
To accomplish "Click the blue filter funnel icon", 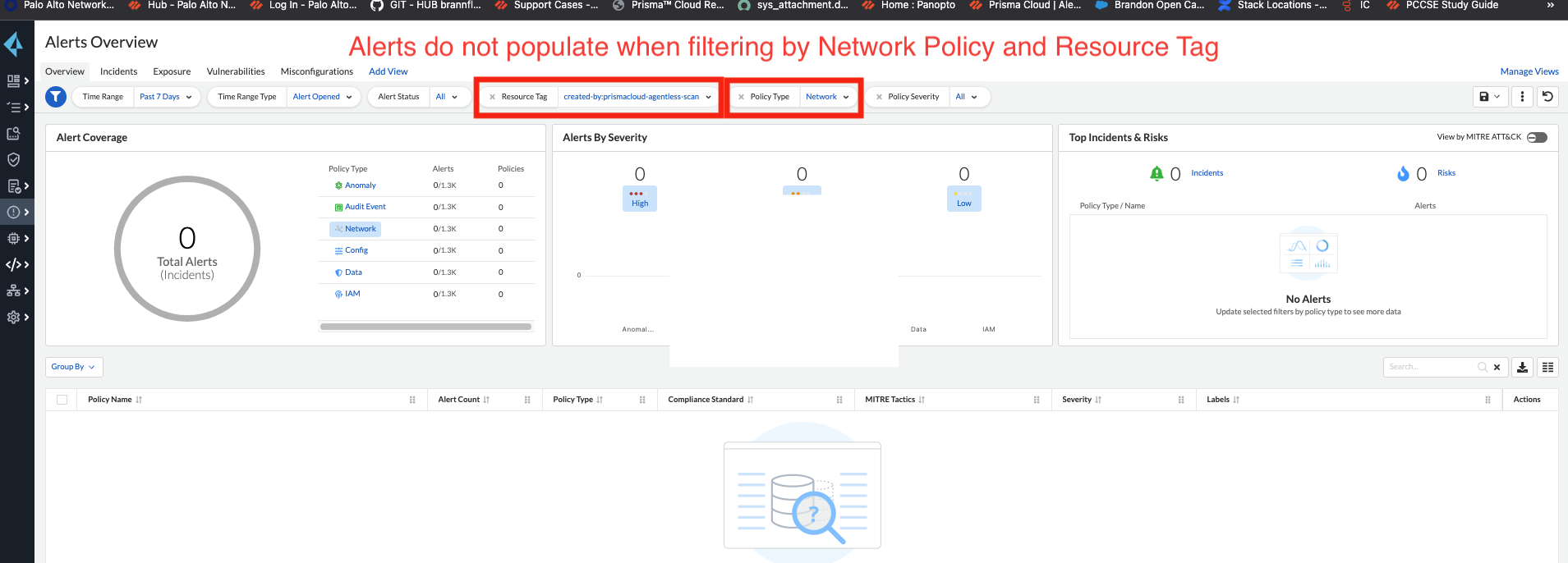I will [x=55, y=97].
